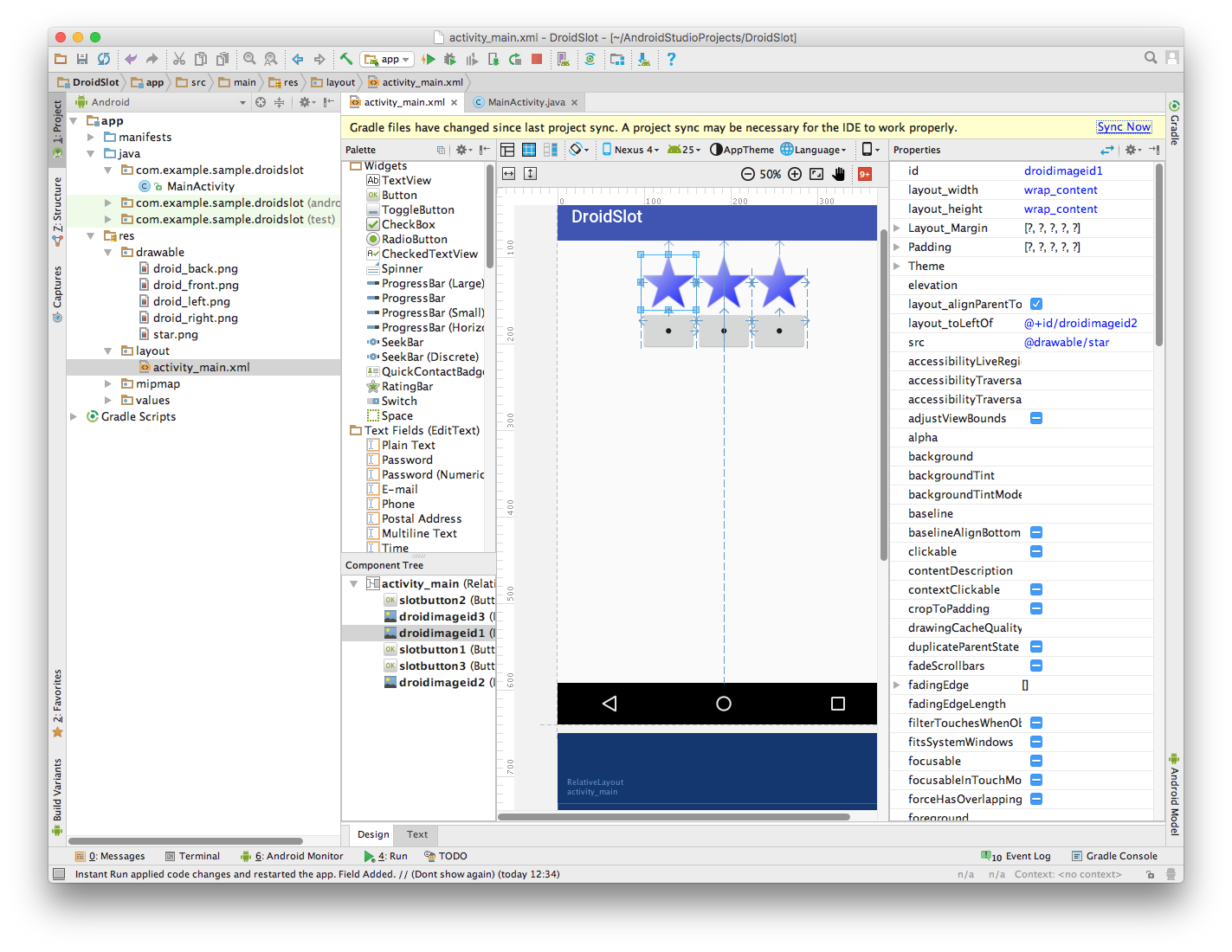Toggle focusable property checkbox
This screenshot has height=952, width=1232.
(1036, 761)
